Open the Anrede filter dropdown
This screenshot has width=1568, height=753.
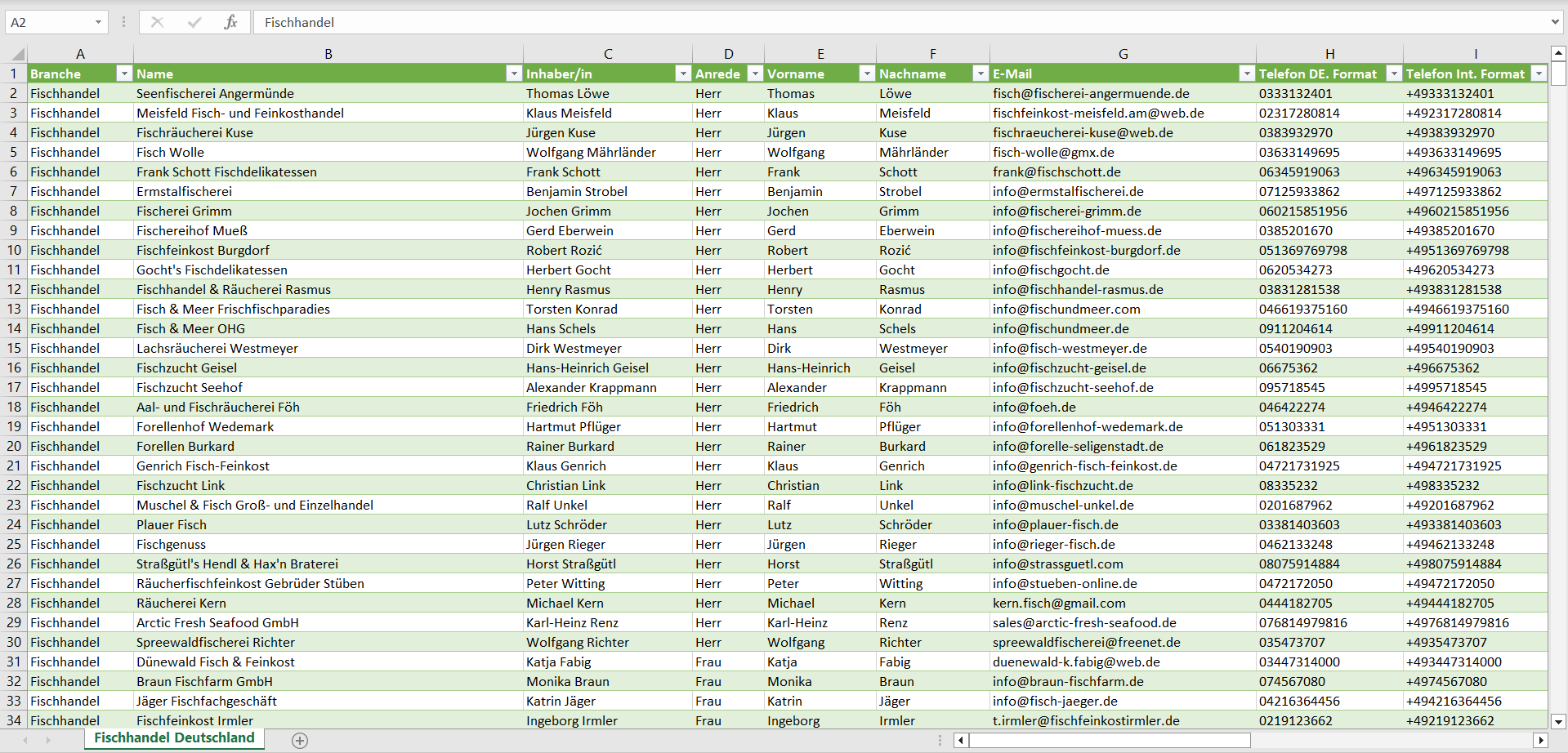[755, 74]
